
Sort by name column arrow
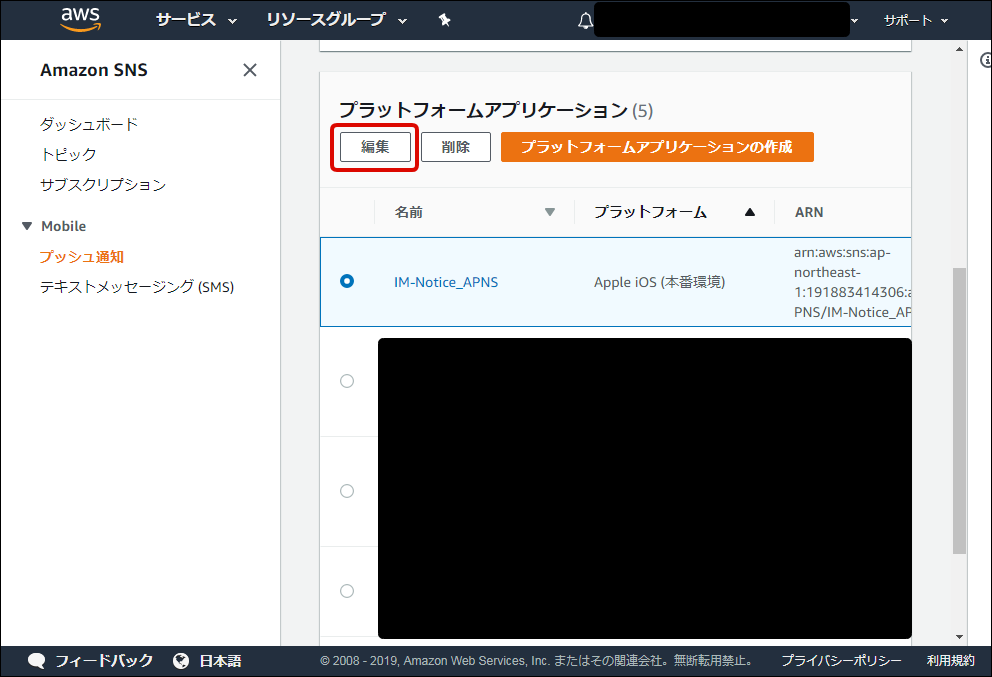(x=549, y=212)
